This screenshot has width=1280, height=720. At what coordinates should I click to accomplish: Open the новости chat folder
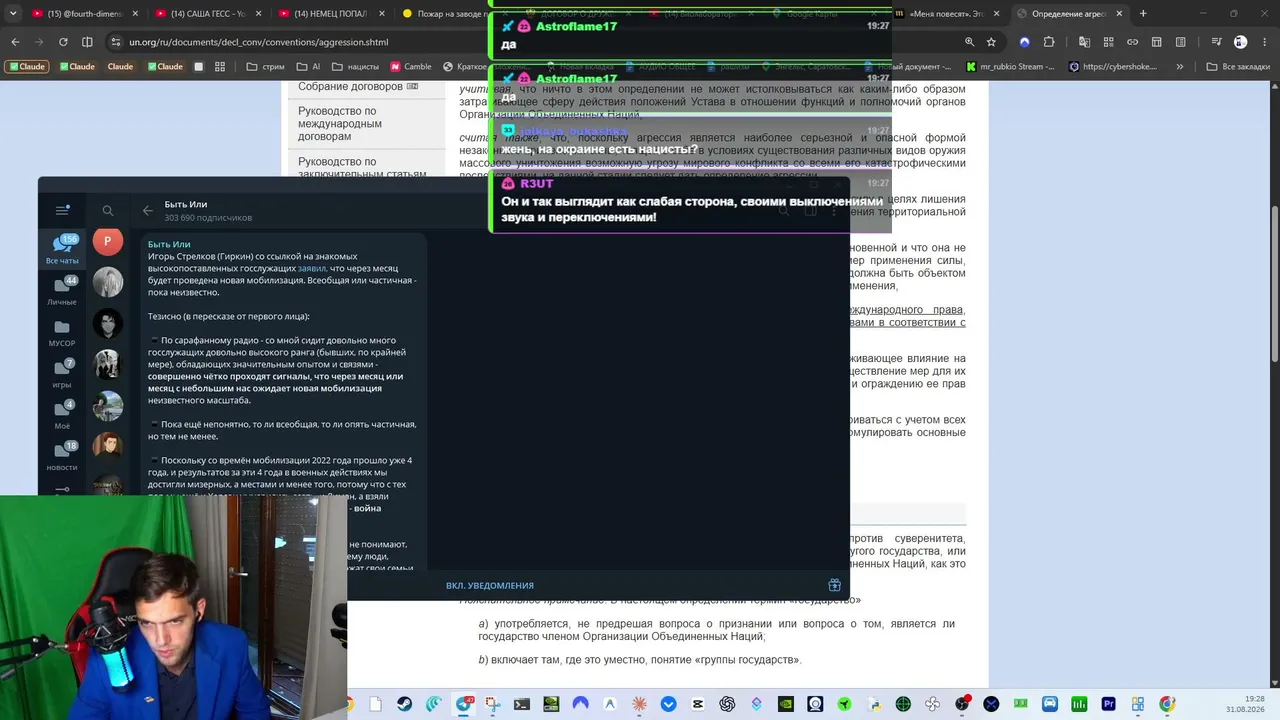(x=62, y=457)
